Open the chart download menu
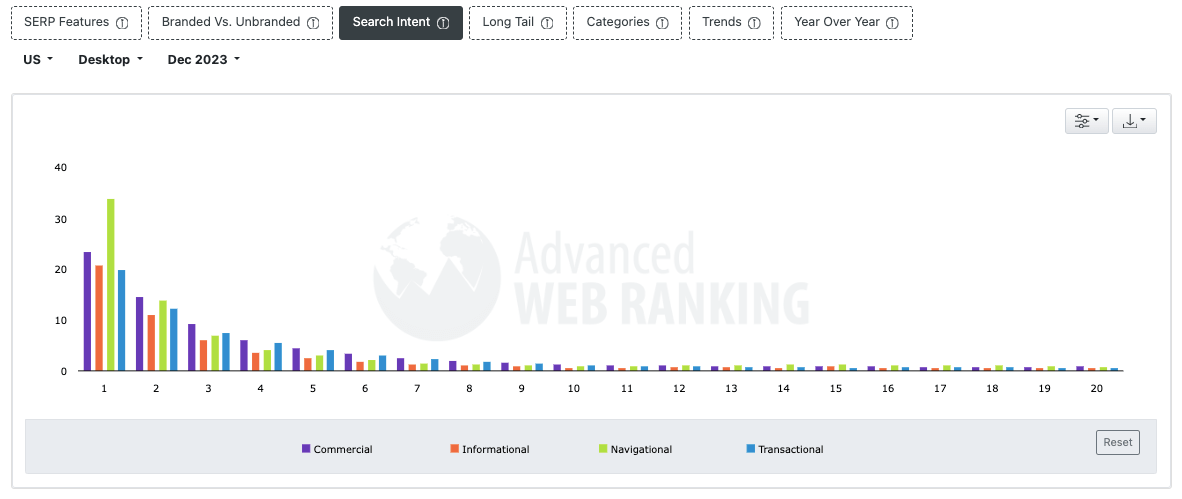1182x499 pixels. point(1135,121)
